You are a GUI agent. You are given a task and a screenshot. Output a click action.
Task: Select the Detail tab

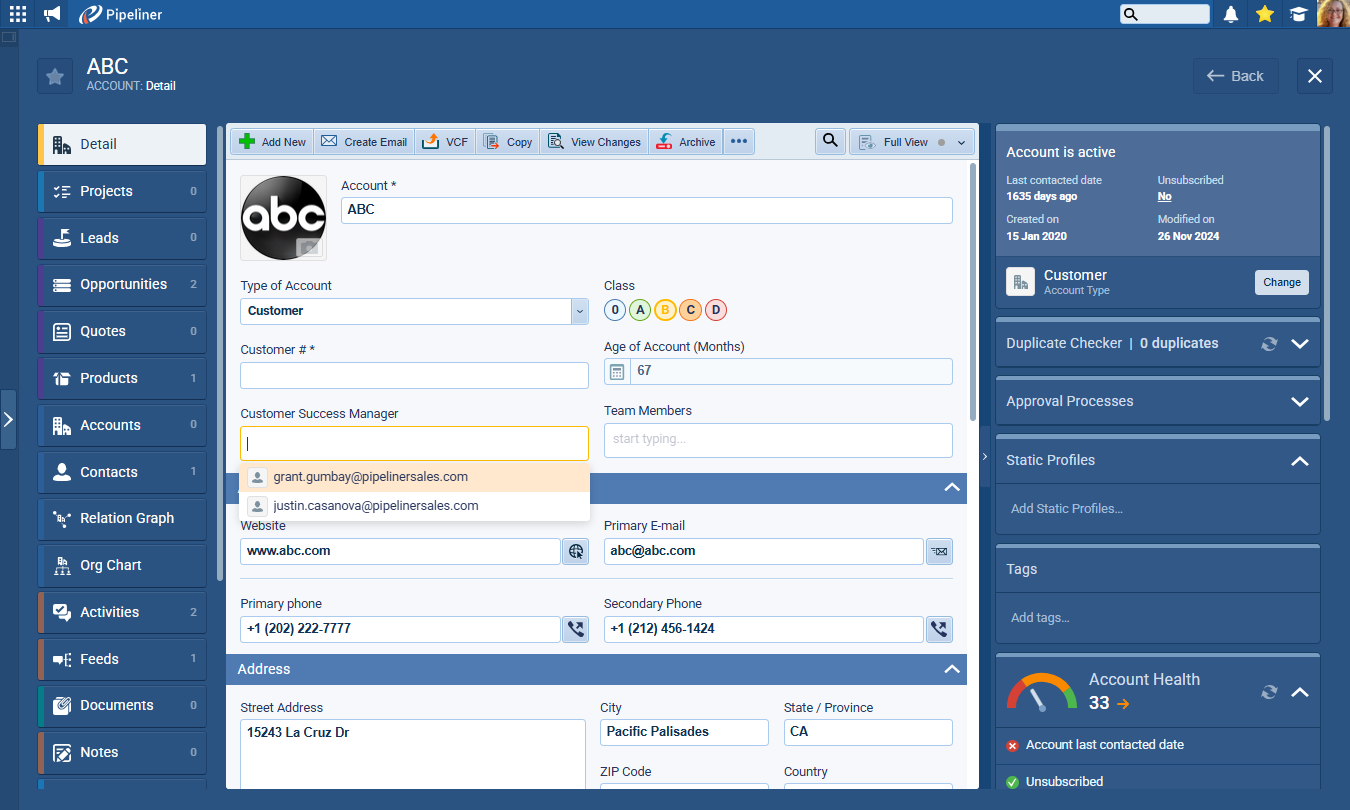pyautogui.click(x=122, y=144)
